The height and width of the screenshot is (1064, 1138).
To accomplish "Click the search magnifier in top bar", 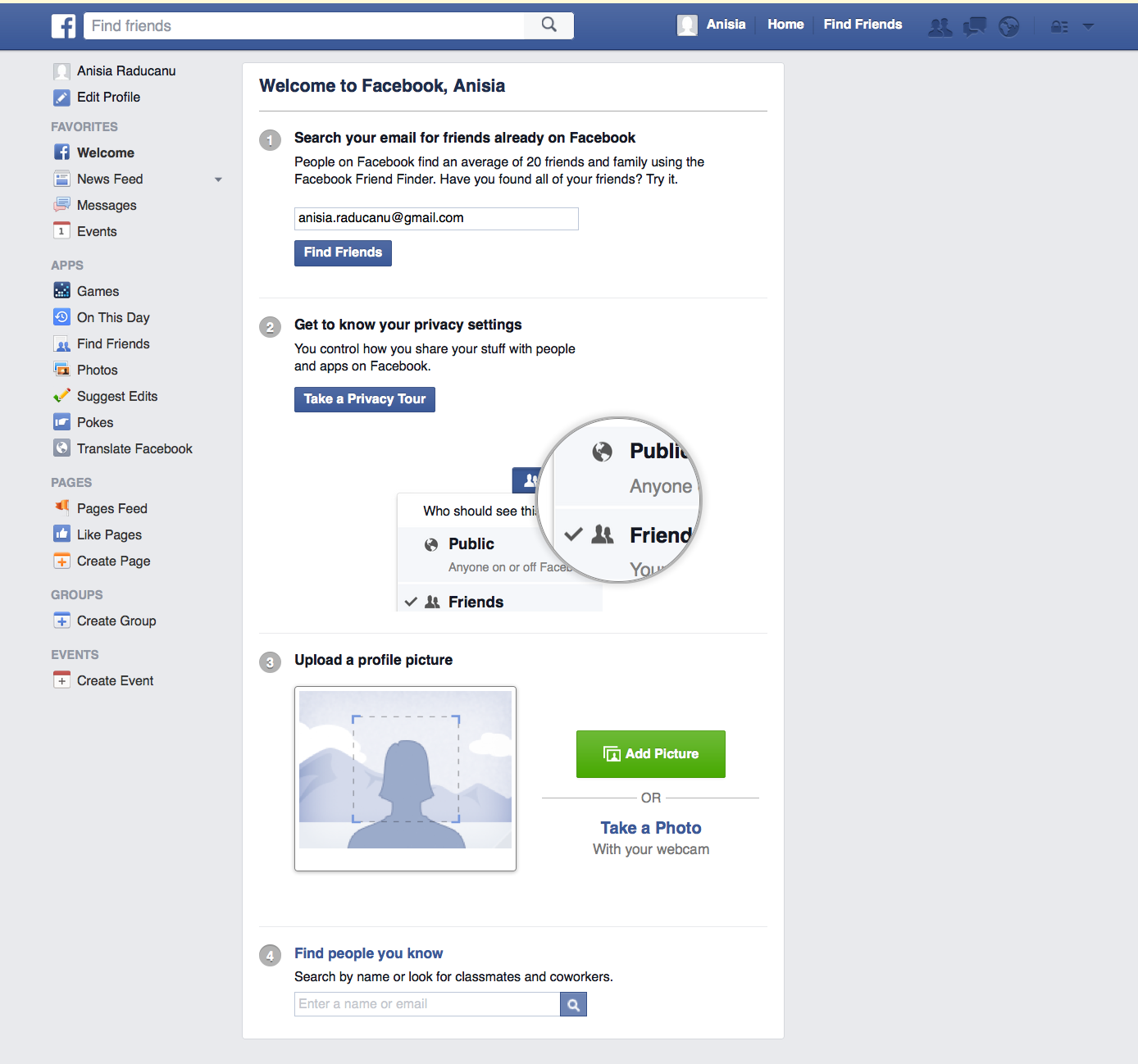I will [549, 25].
